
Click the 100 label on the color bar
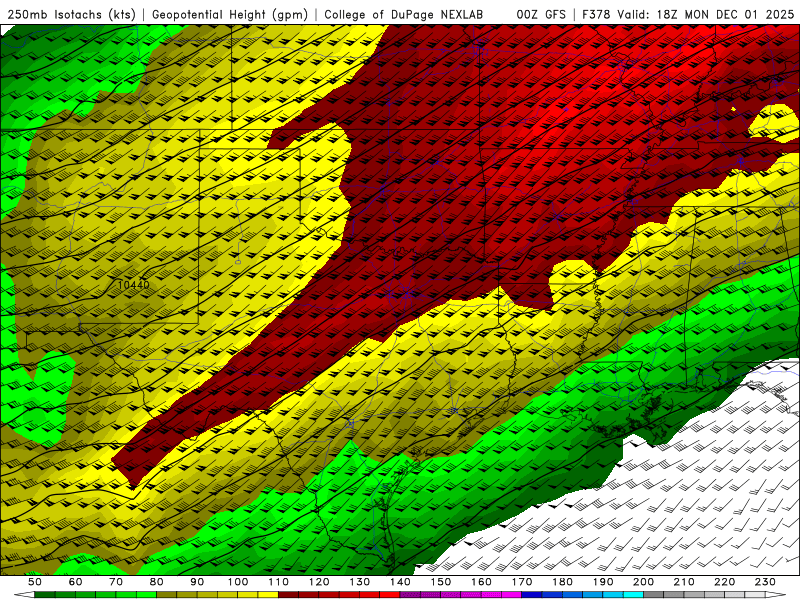[238, 582]
